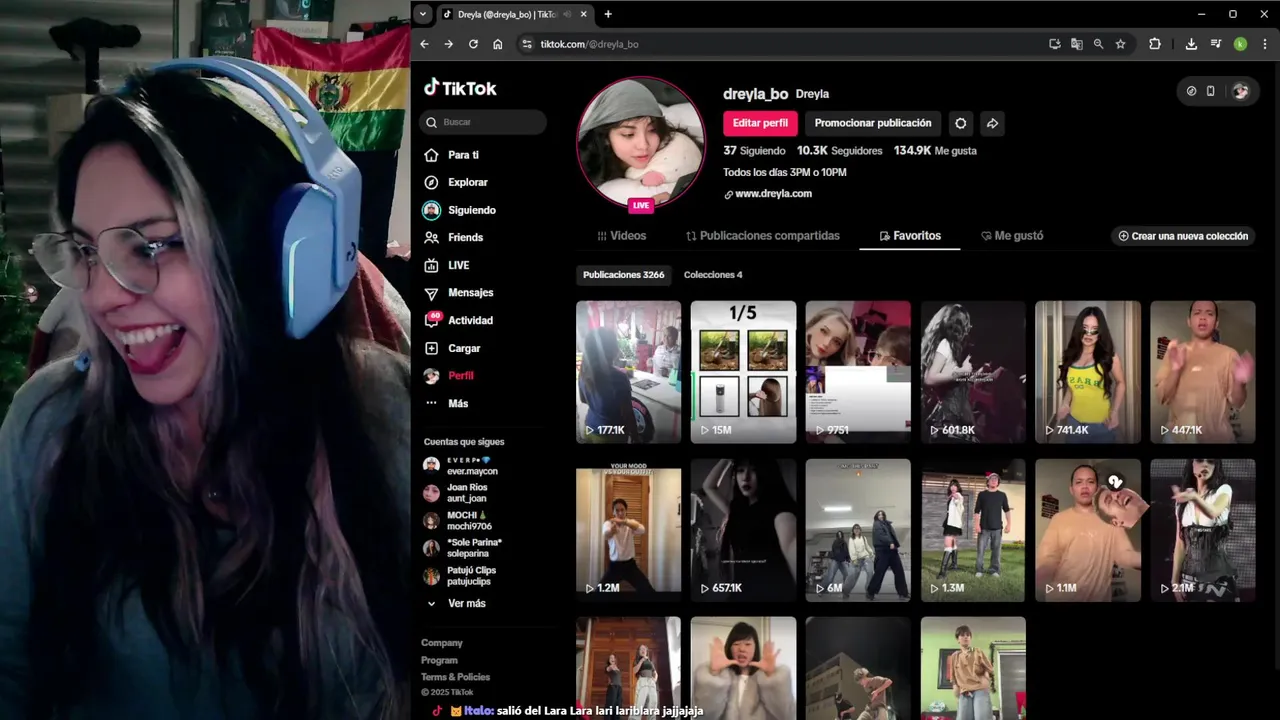Image resolution: width=1280 pixels, height=720 pixels.
Task: Go to the Siguiendo feed
Action: point(460,210)
